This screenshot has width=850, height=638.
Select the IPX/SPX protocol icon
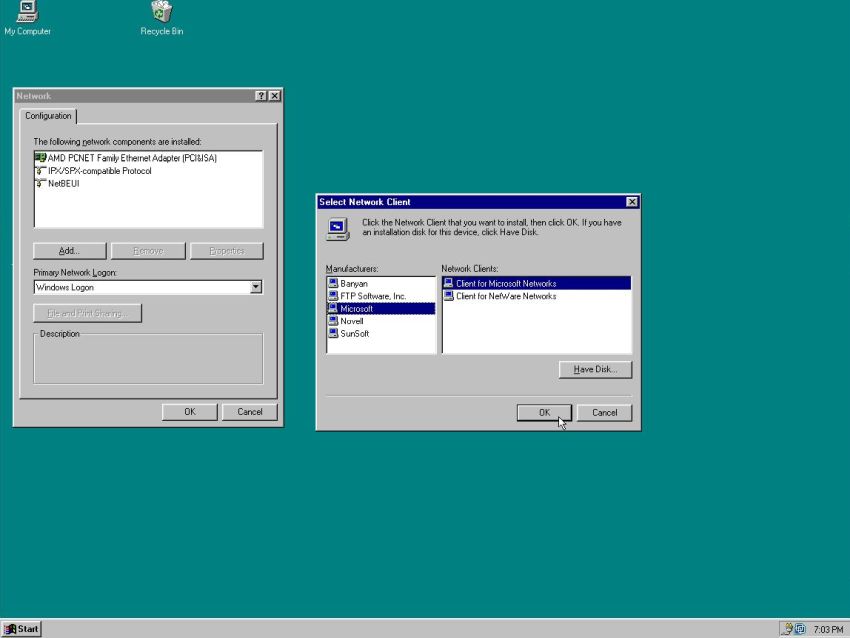tap(40, 171)
